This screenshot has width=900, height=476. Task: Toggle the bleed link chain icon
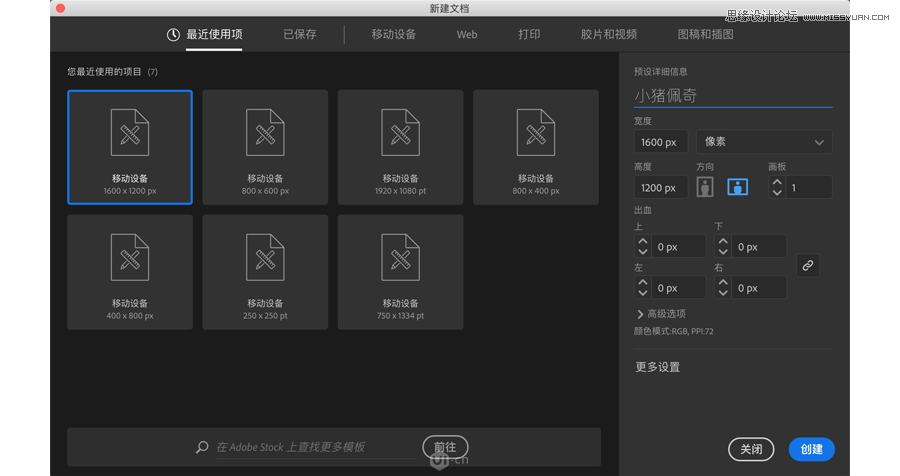click(x=808, y=266)
